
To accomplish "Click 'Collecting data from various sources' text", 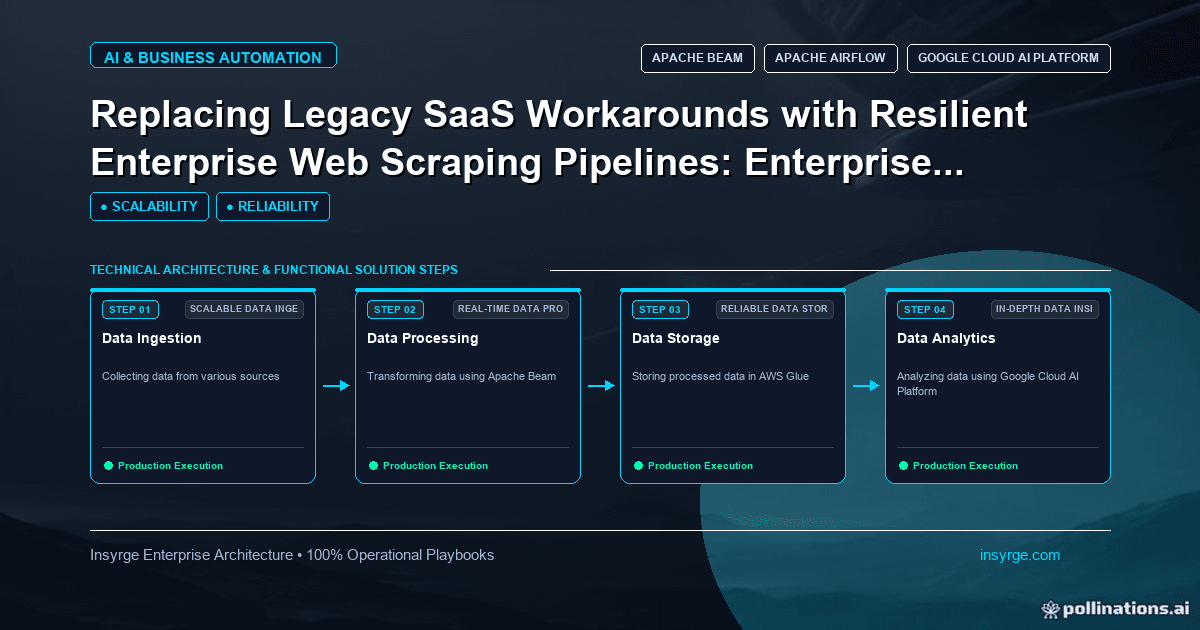I will click(x=191, y=377).
